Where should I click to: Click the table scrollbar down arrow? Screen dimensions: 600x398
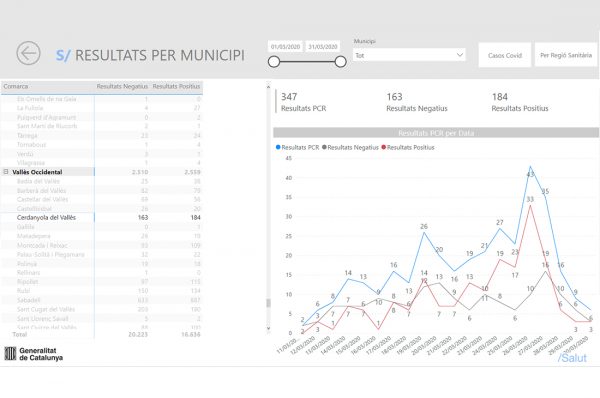(x=268, y=328)
